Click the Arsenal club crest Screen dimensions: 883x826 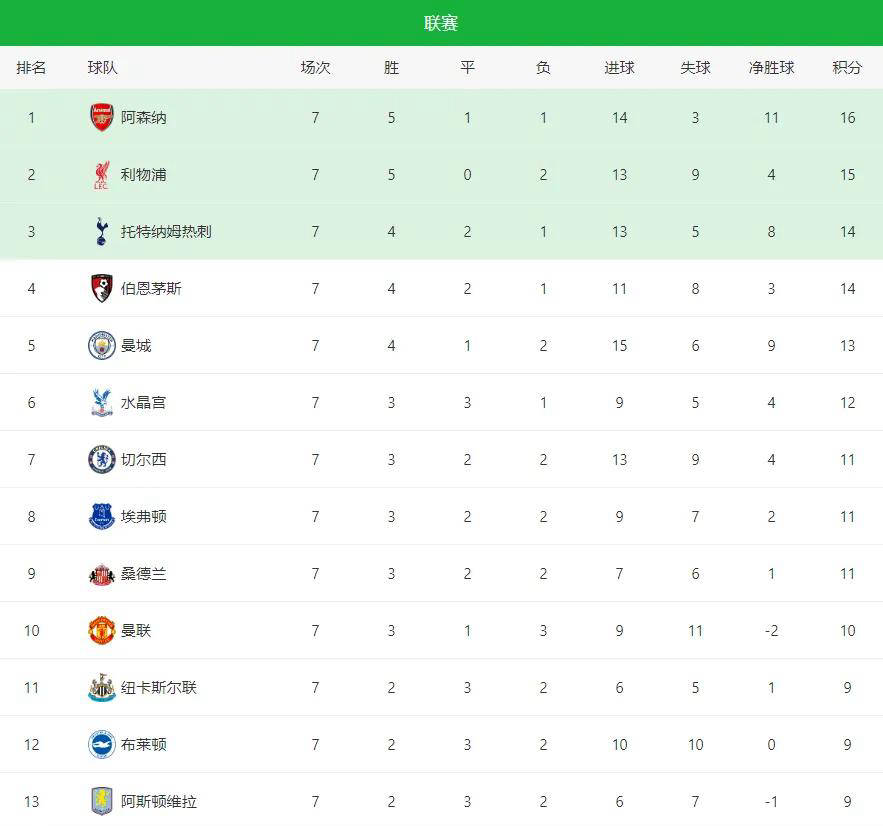click(102, 118)
